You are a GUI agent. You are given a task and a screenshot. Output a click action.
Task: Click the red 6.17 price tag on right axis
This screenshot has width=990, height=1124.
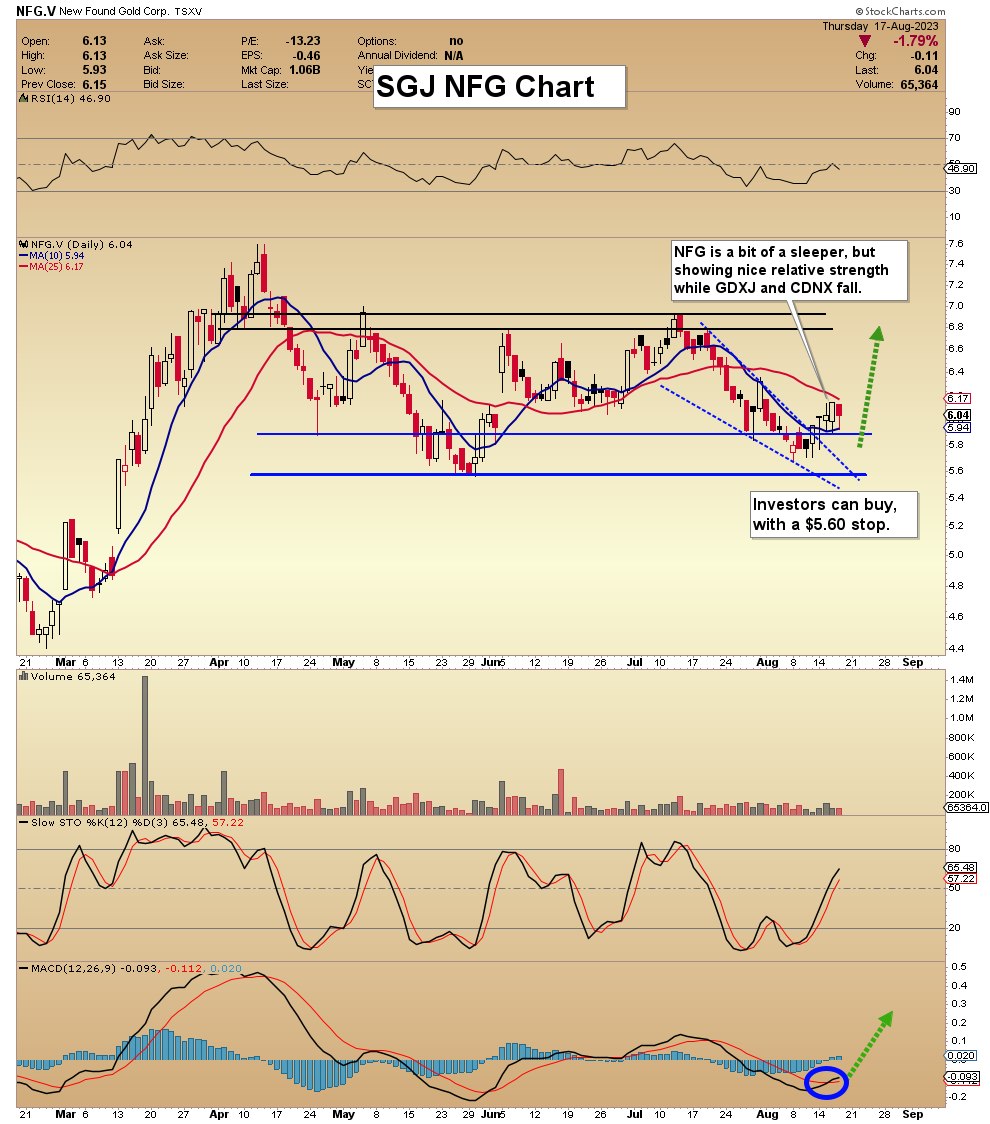958,398
